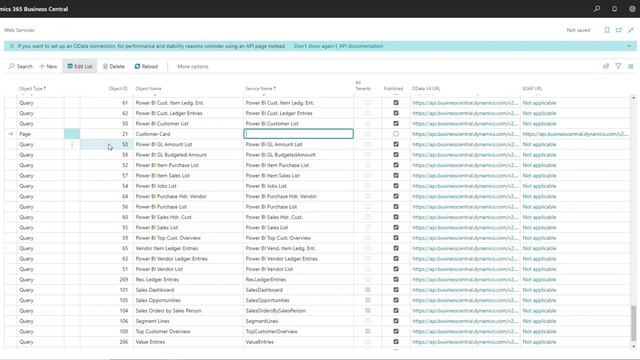Click the scrollbar up arrow

(633, 98)
